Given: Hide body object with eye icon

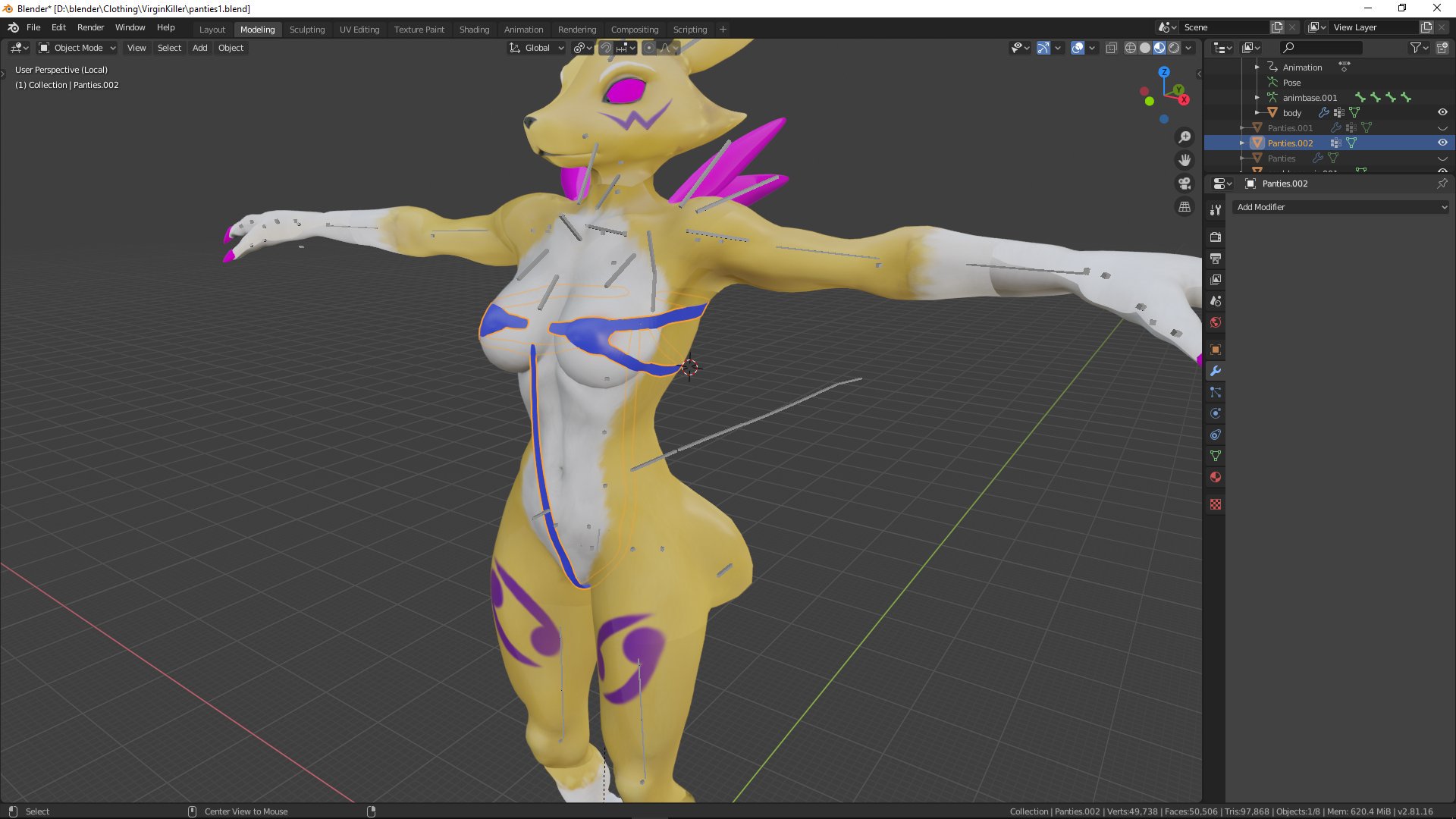Looking at the screenshot, I should (1442, 112).
